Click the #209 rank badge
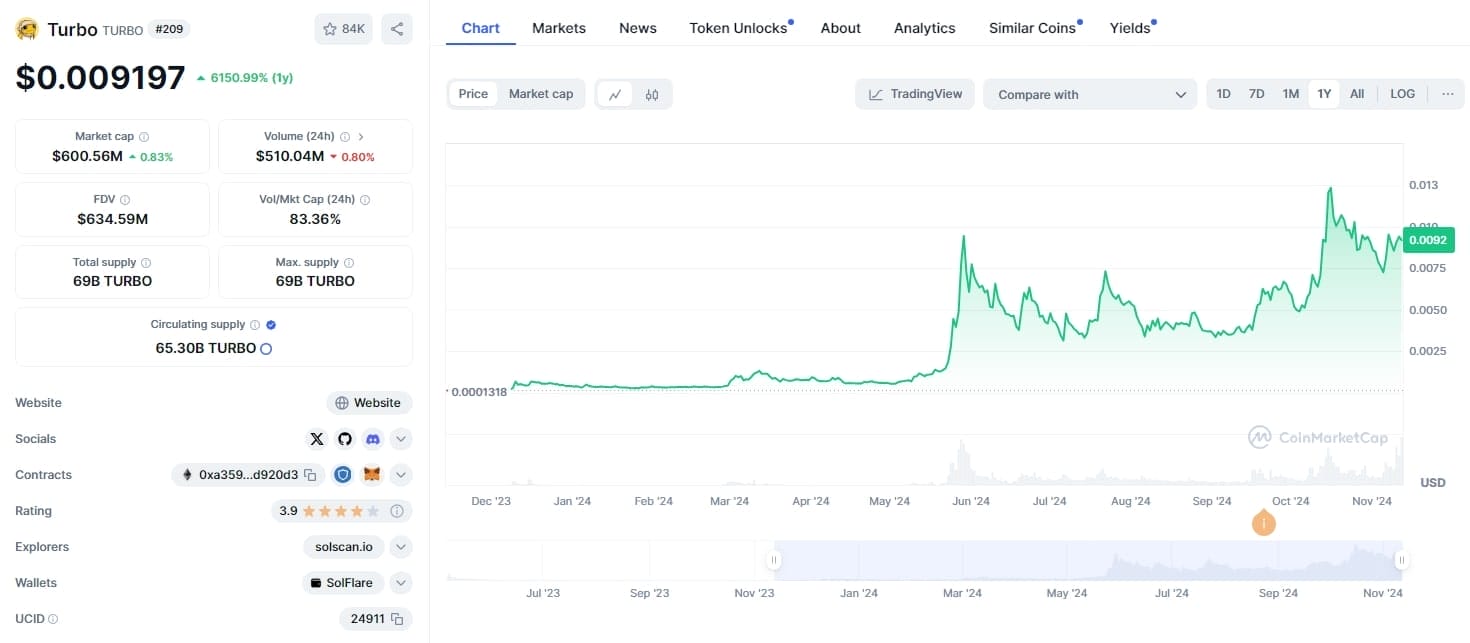The height and width of the screenshot is (643, 1470). tap(170, 30)
